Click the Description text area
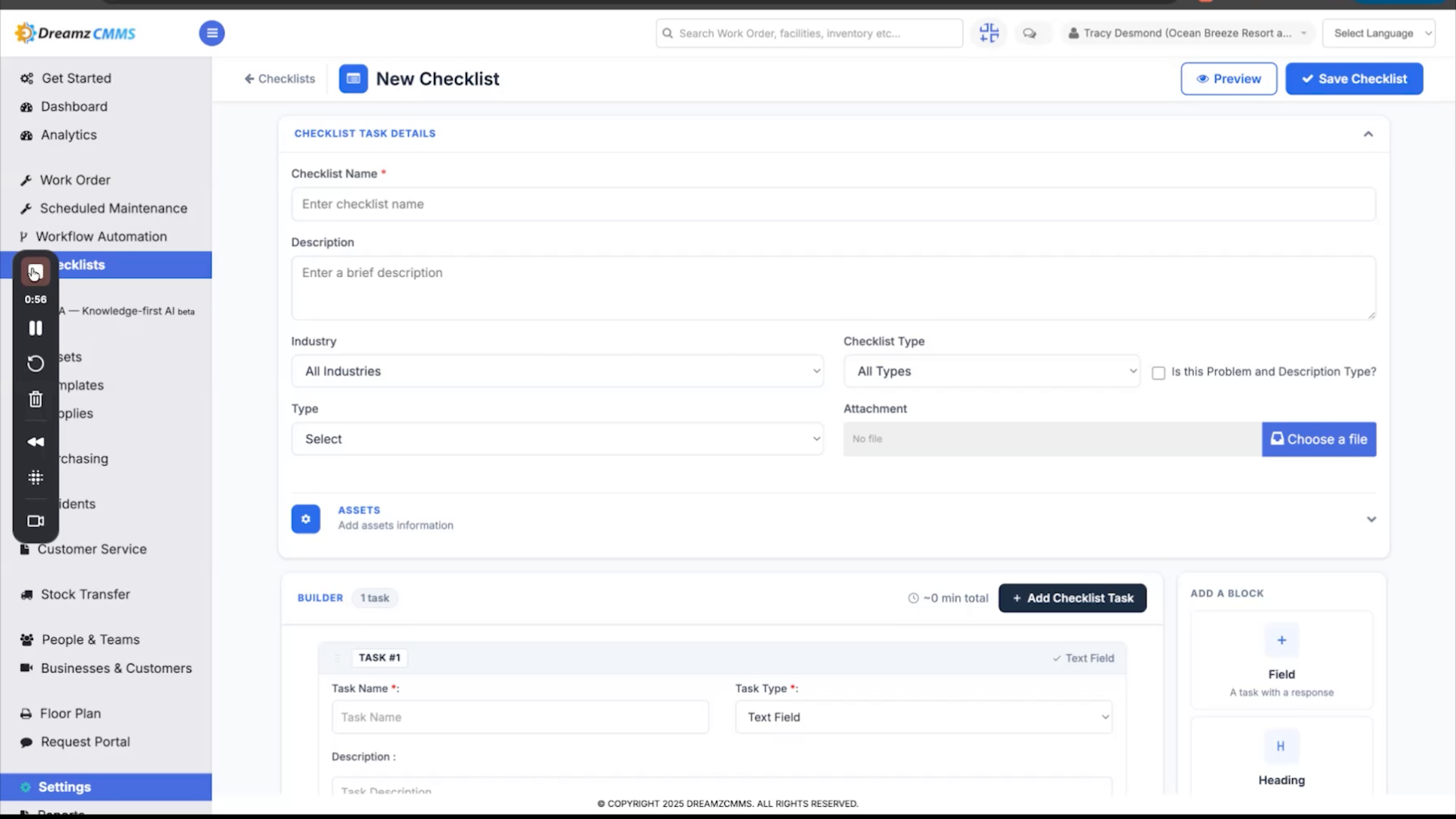 click(834, 288)
